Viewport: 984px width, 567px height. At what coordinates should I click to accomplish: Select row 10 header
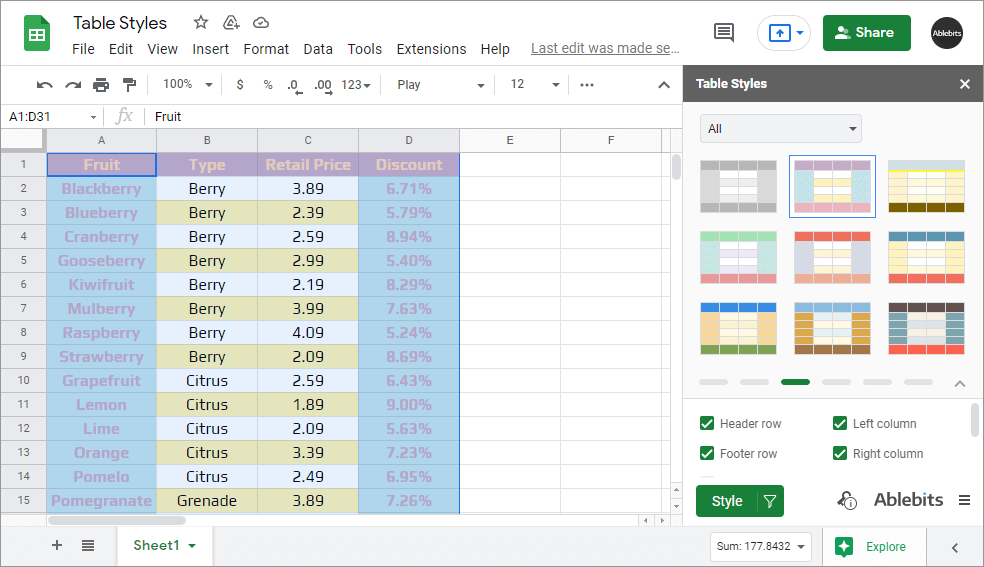point(23,380)
